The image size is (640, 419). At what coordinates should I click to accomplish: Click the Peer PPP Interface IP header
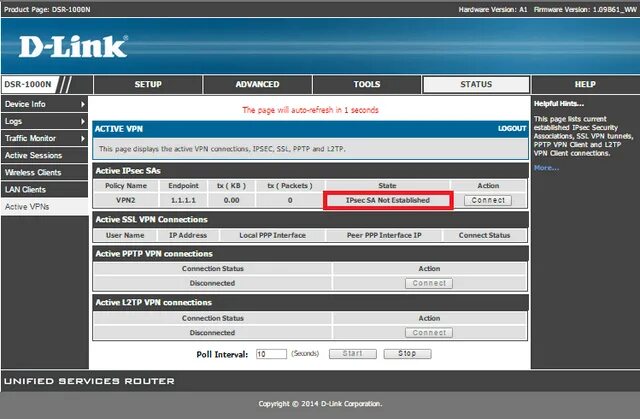(384, 235)
